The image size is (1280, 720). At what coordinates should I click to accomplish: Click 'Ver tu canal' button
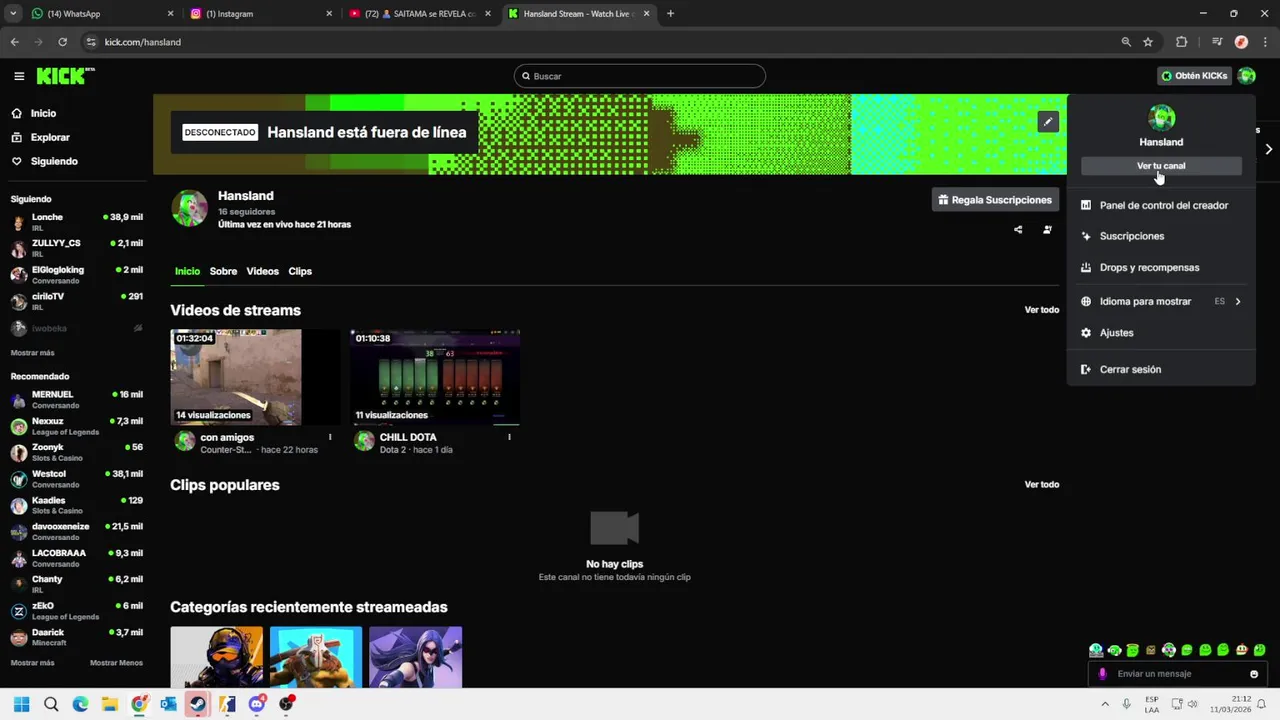tap(1161, 166)
